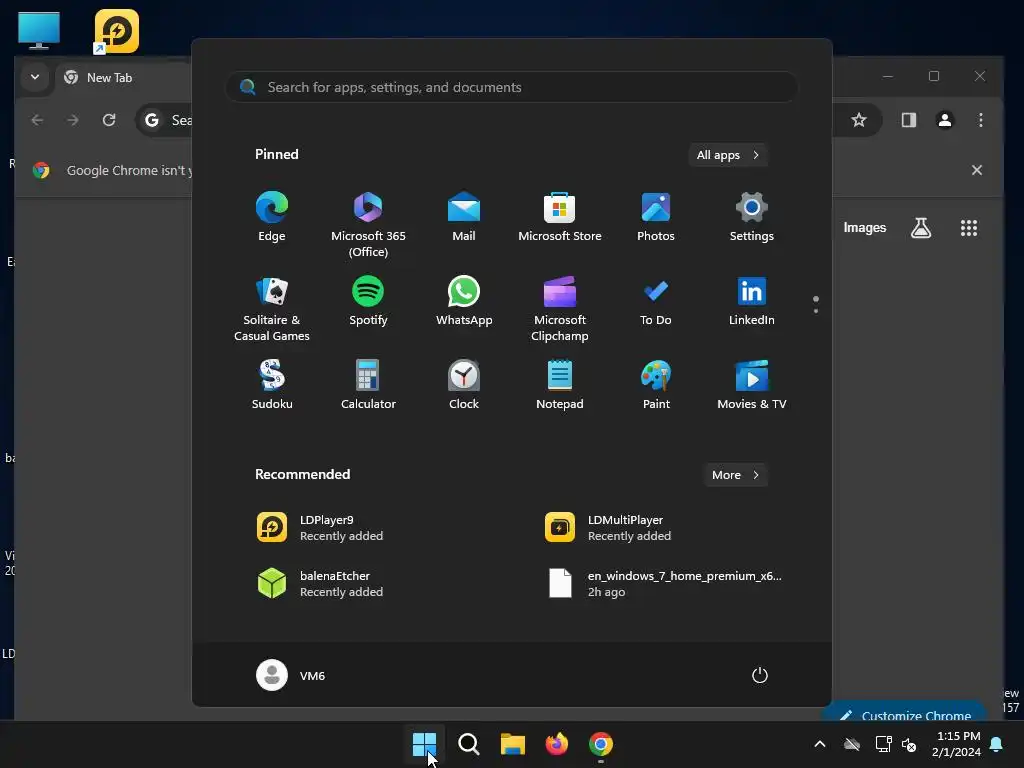Click Customize Chrome button

(x=905, y=712)
